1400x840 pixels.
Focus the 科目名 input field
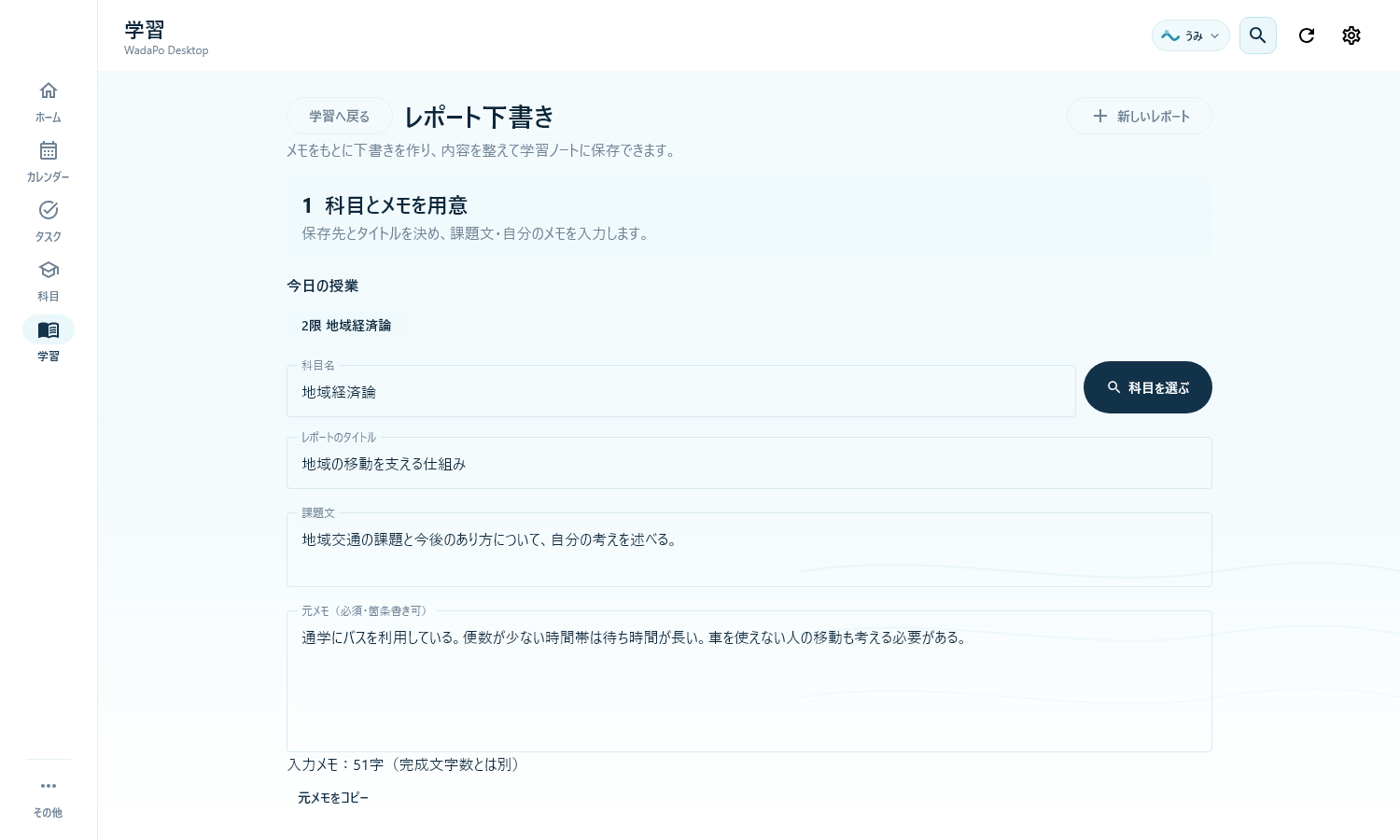tap(681, 391)
